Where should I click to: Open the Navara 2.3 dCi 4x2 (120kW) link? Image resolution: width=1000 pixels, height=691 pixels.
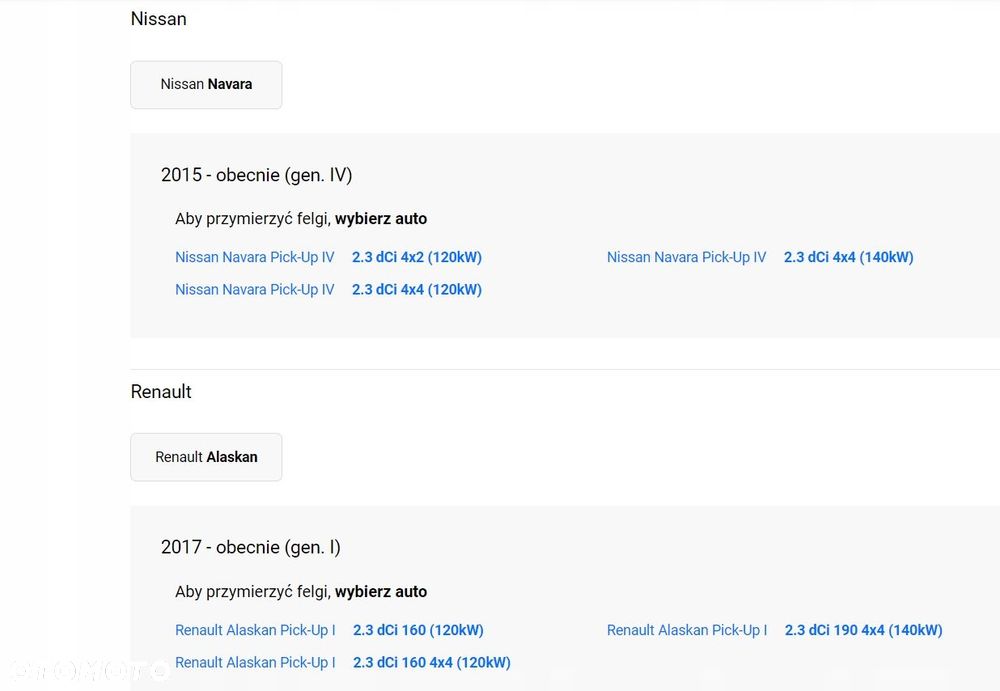point(416,257)
